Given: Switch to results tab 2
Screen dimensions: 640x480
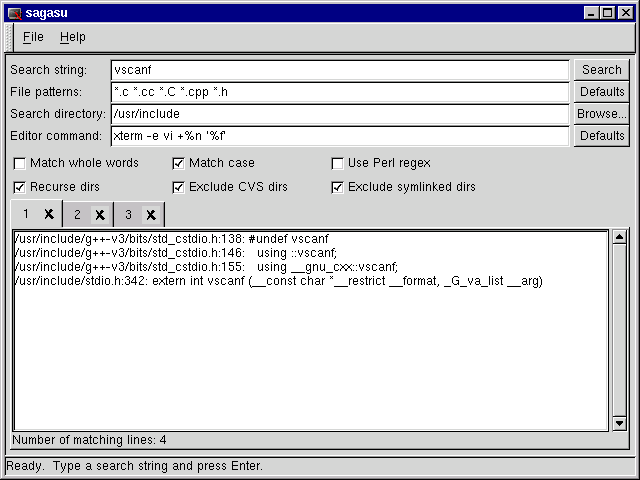Looking at the screenshot, I should (77, 215).
